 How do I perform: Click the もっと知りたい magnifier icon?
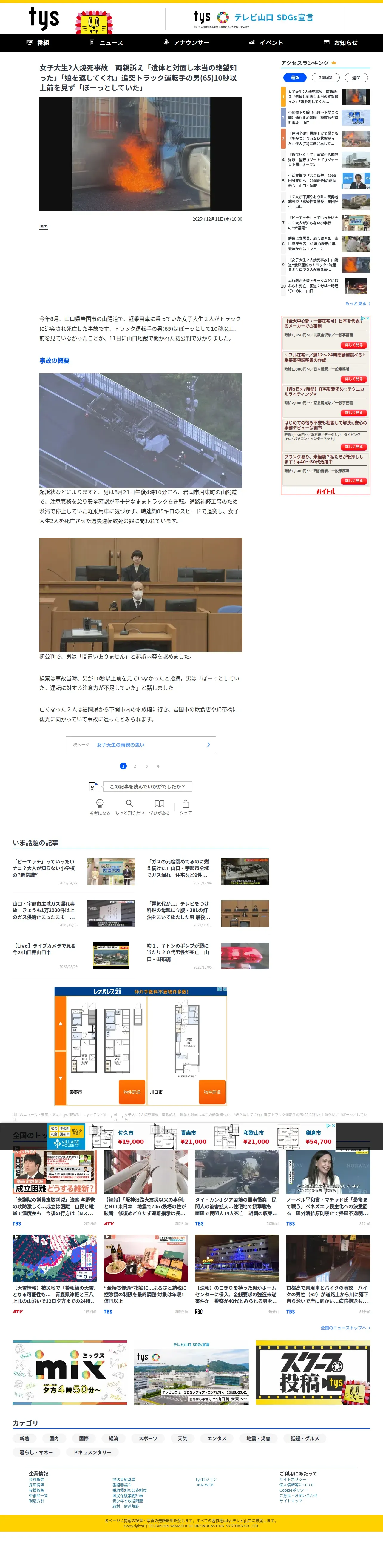coord(129,803)
